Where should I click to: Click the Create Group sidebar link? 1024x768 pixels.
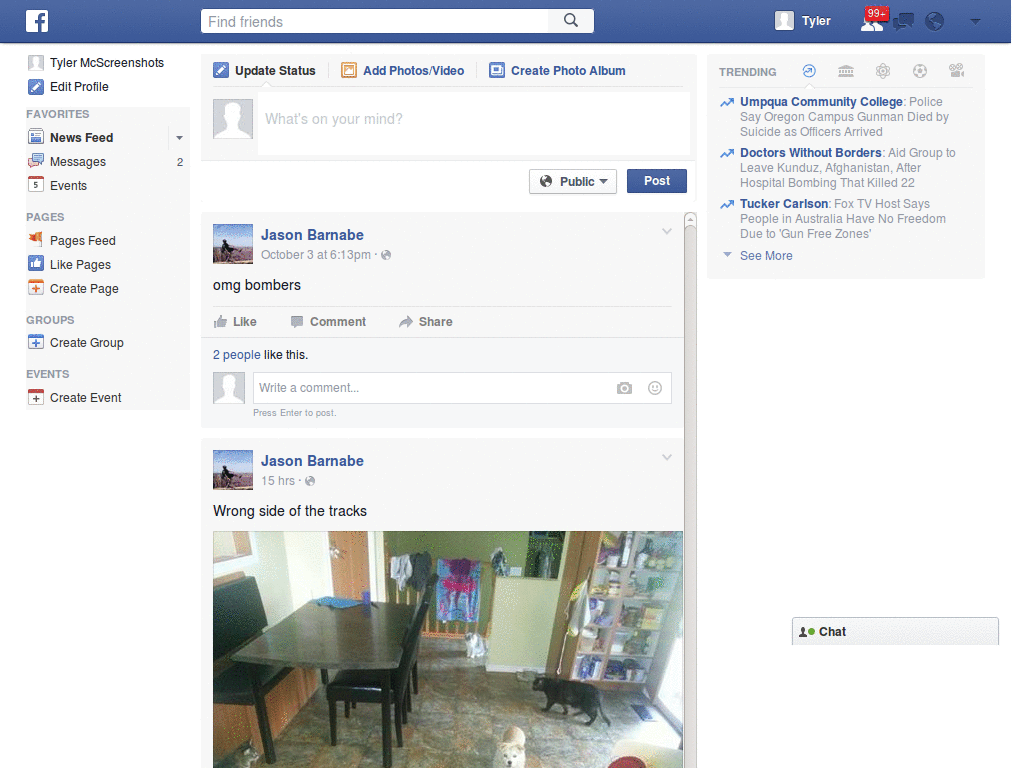[x=86, y=343]
